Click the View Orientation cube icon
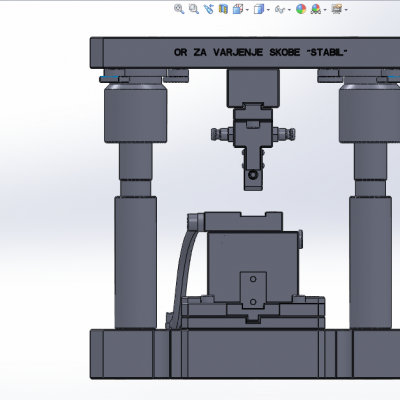Screen dimensions: 400x400 coord(238,9)
